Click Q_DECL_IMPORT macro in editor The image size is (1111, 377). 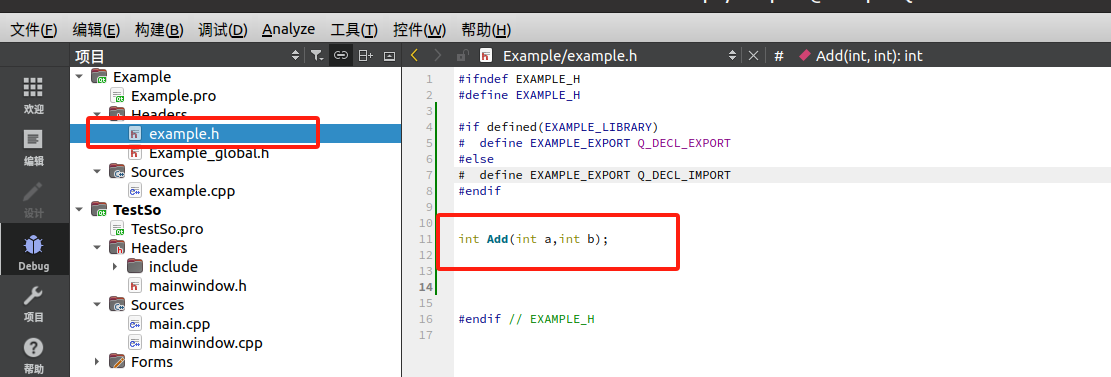(684, 175)
